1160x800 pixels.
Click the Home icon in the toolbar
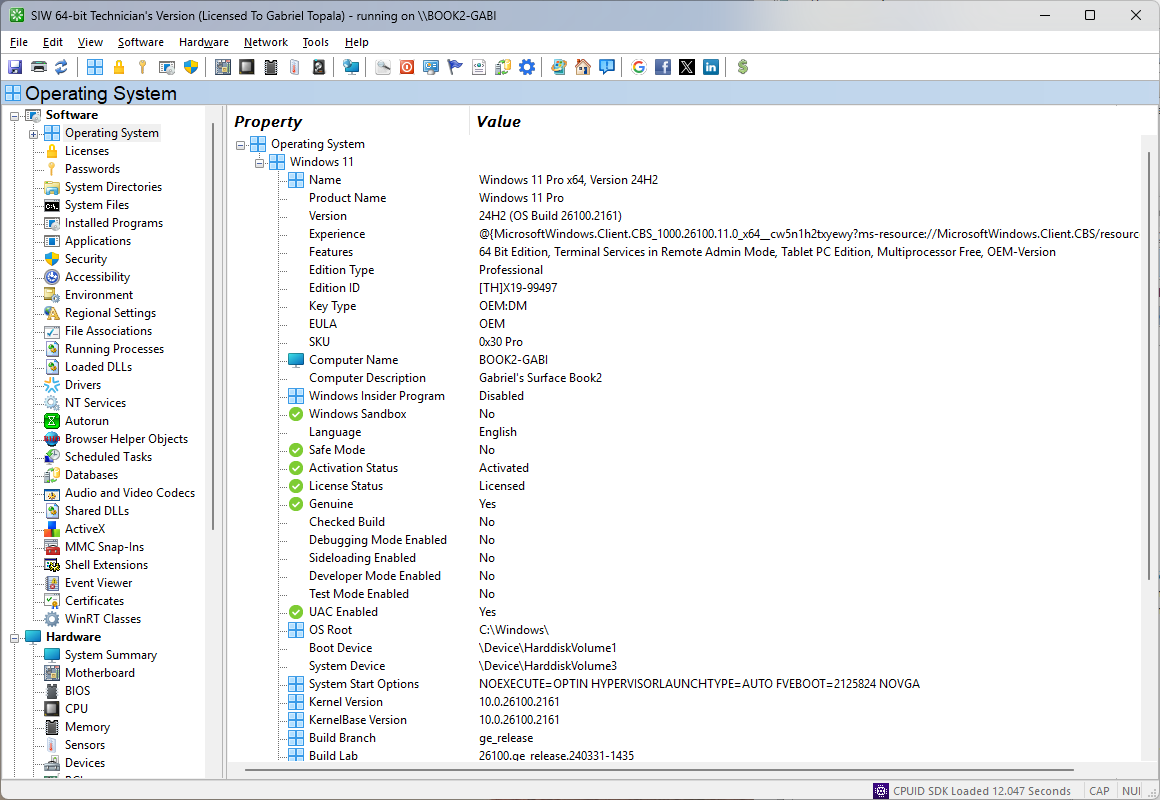pos(583,67)
